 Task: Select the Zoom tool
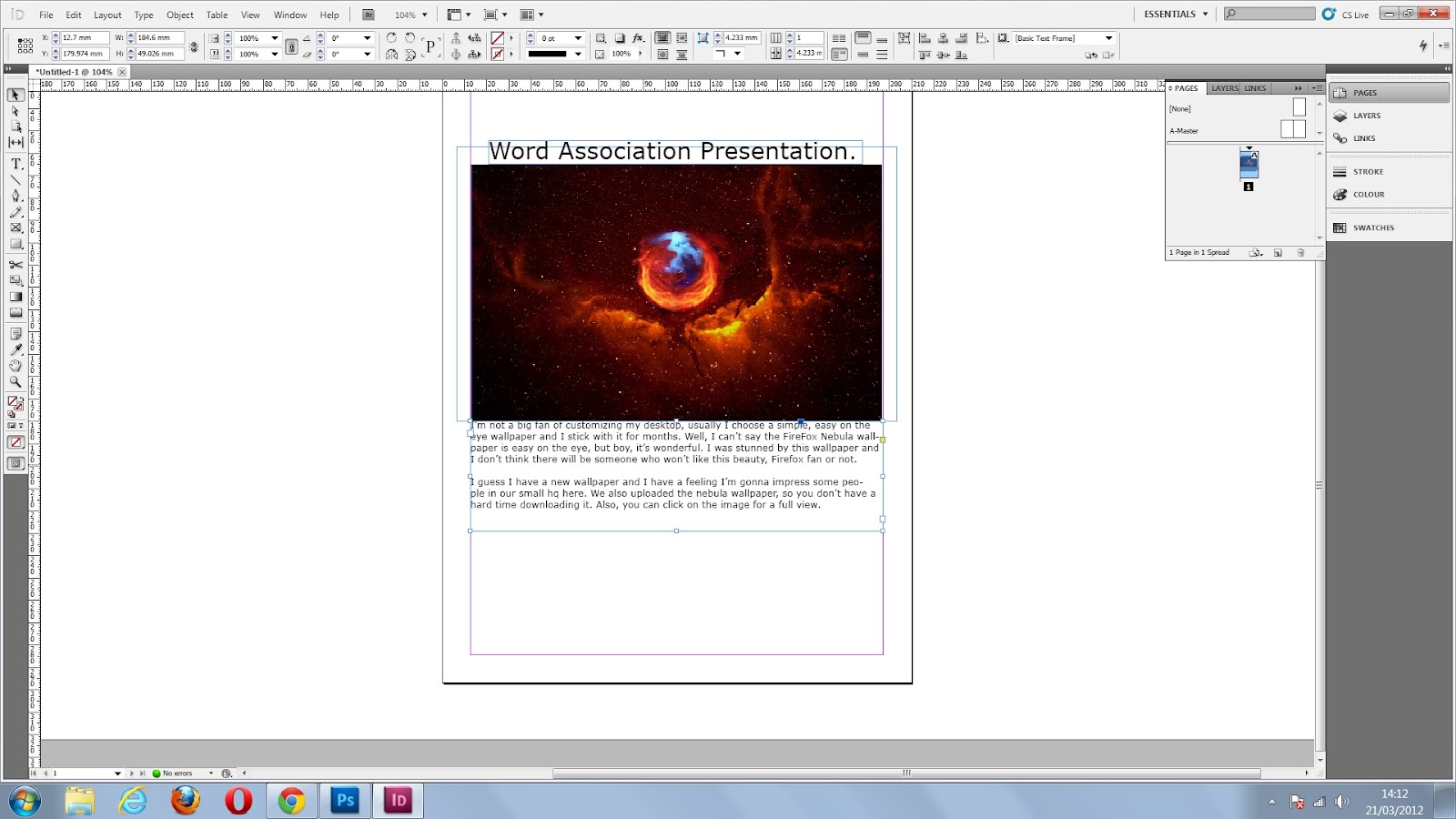click(x=15, y=381)
